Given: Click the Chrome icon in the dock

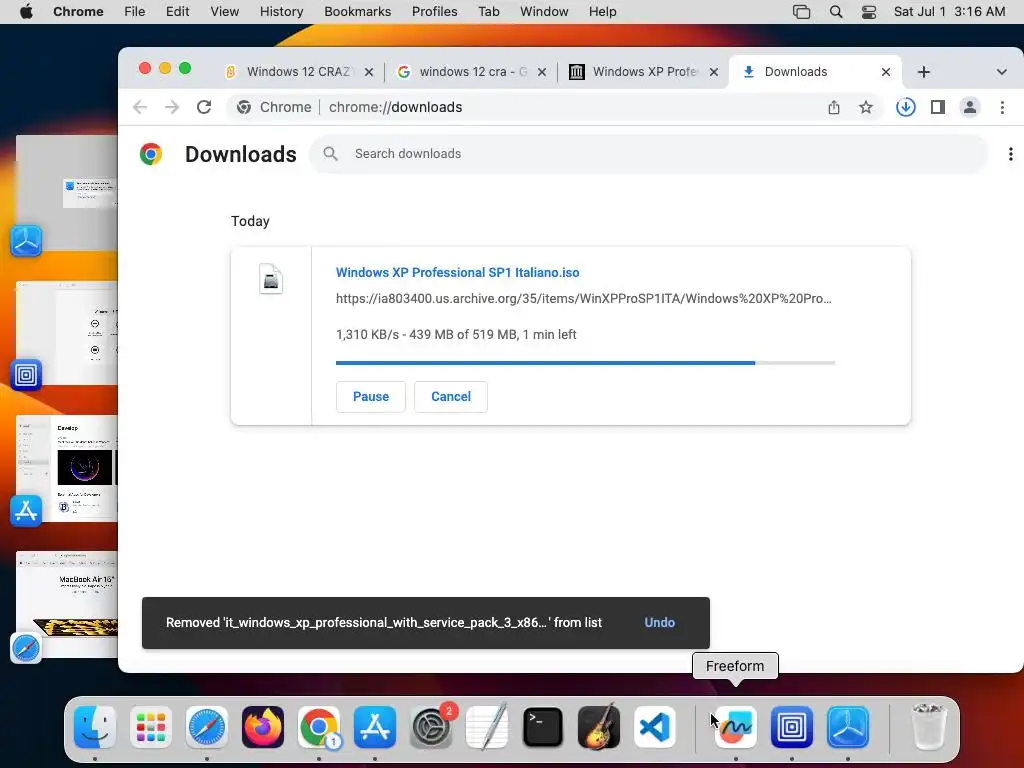Looking at the screenshot, I should click(319, 727).
